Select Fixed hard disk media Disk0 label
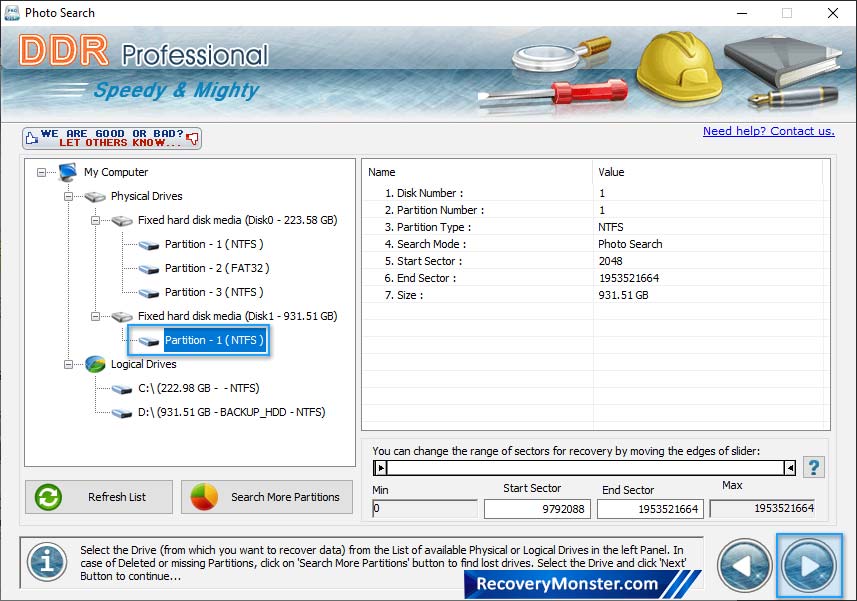857x601 pixels. click(x=238, y=220)
